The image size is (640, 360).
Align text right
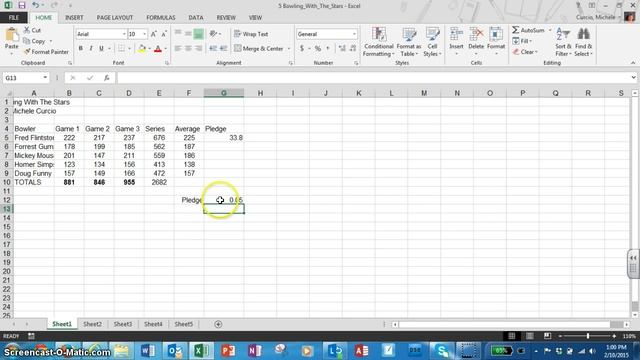pos(198,49)
